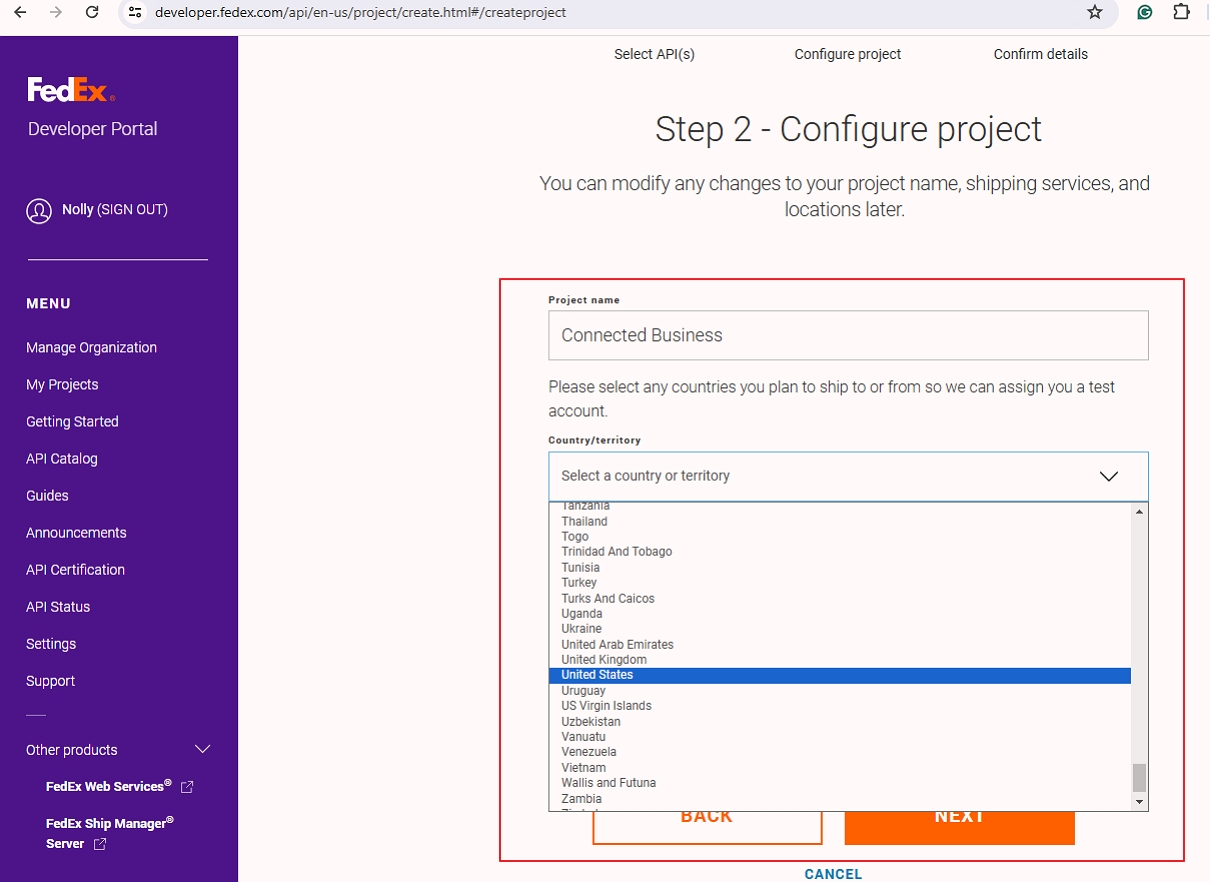Bookmark this page with the star icon

pos(1094,12)
